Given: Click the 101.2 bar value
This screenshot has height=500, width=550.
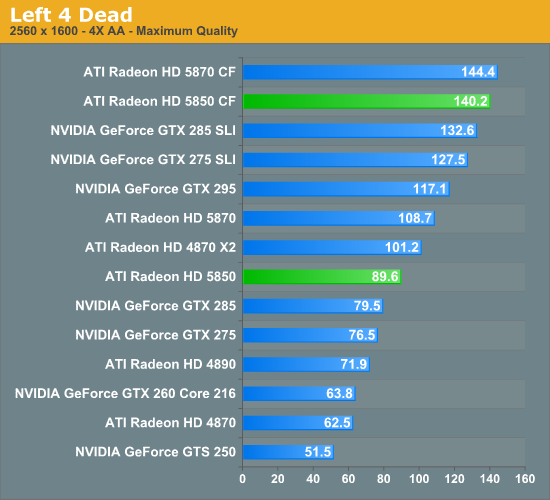Looking at the screenshot, I should 402,247.
